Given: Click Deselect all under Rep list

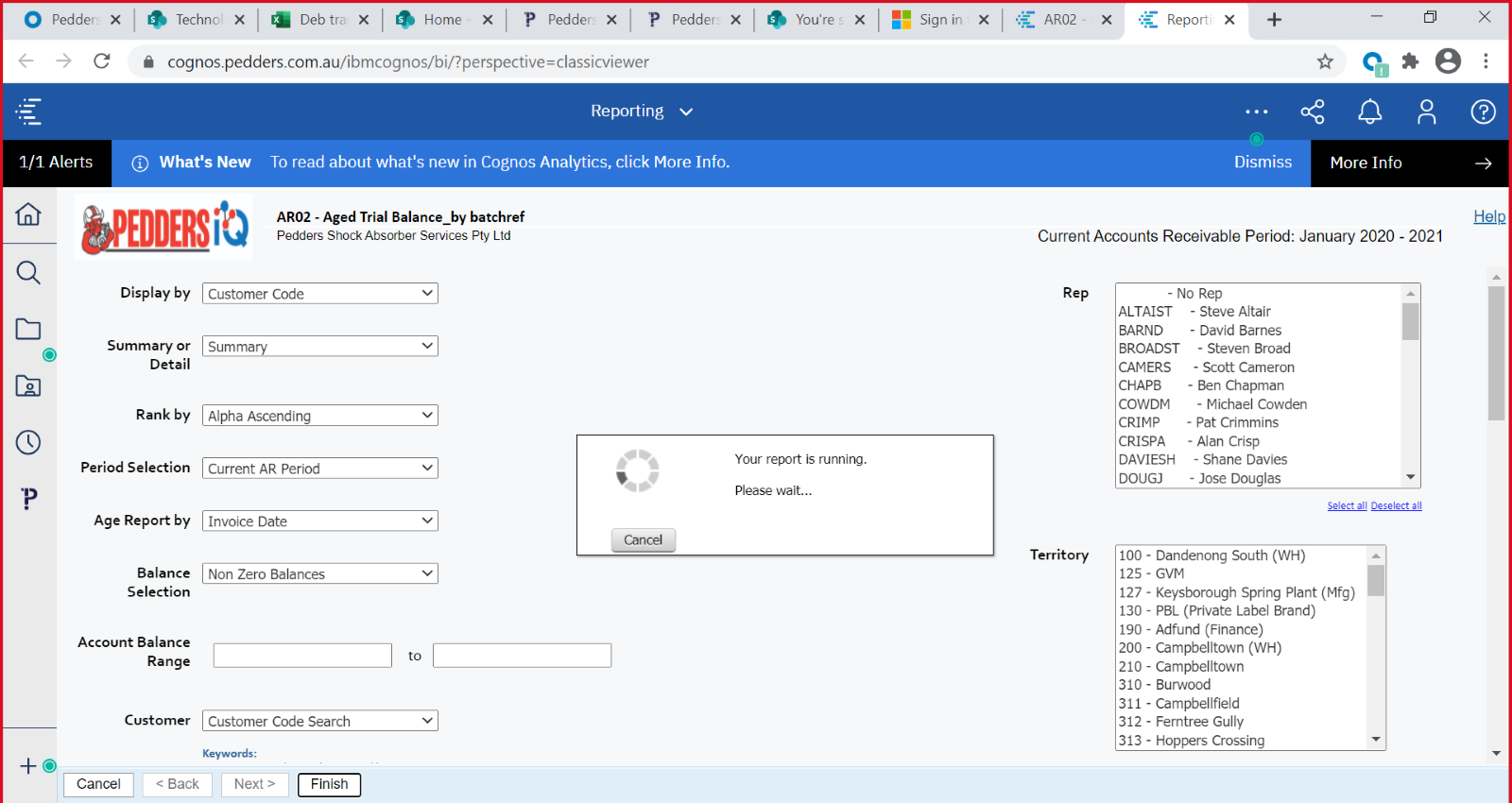Looking at the screenshot, I should pyautogui.click(x=1396, y=506).
